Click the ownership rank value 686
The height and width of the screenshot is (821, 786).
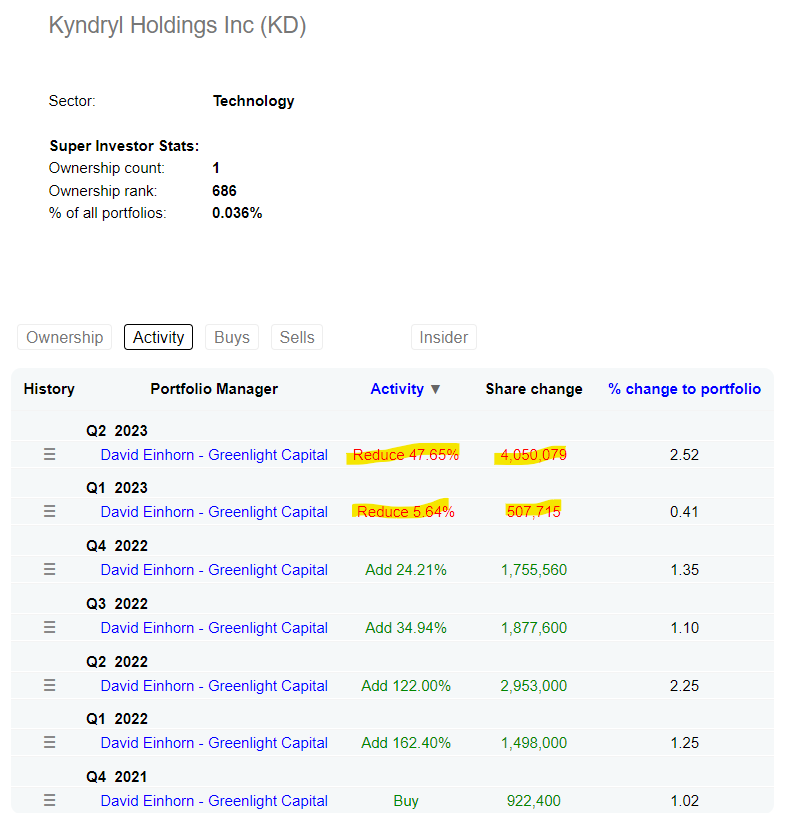click(224, 191)
